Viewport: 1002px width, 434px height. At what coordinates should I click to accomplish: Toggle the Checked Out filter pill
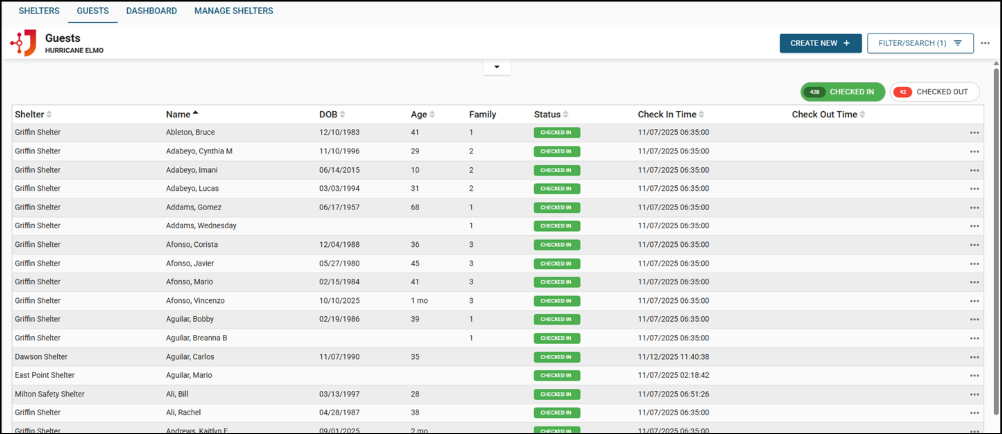coord(934,92)
